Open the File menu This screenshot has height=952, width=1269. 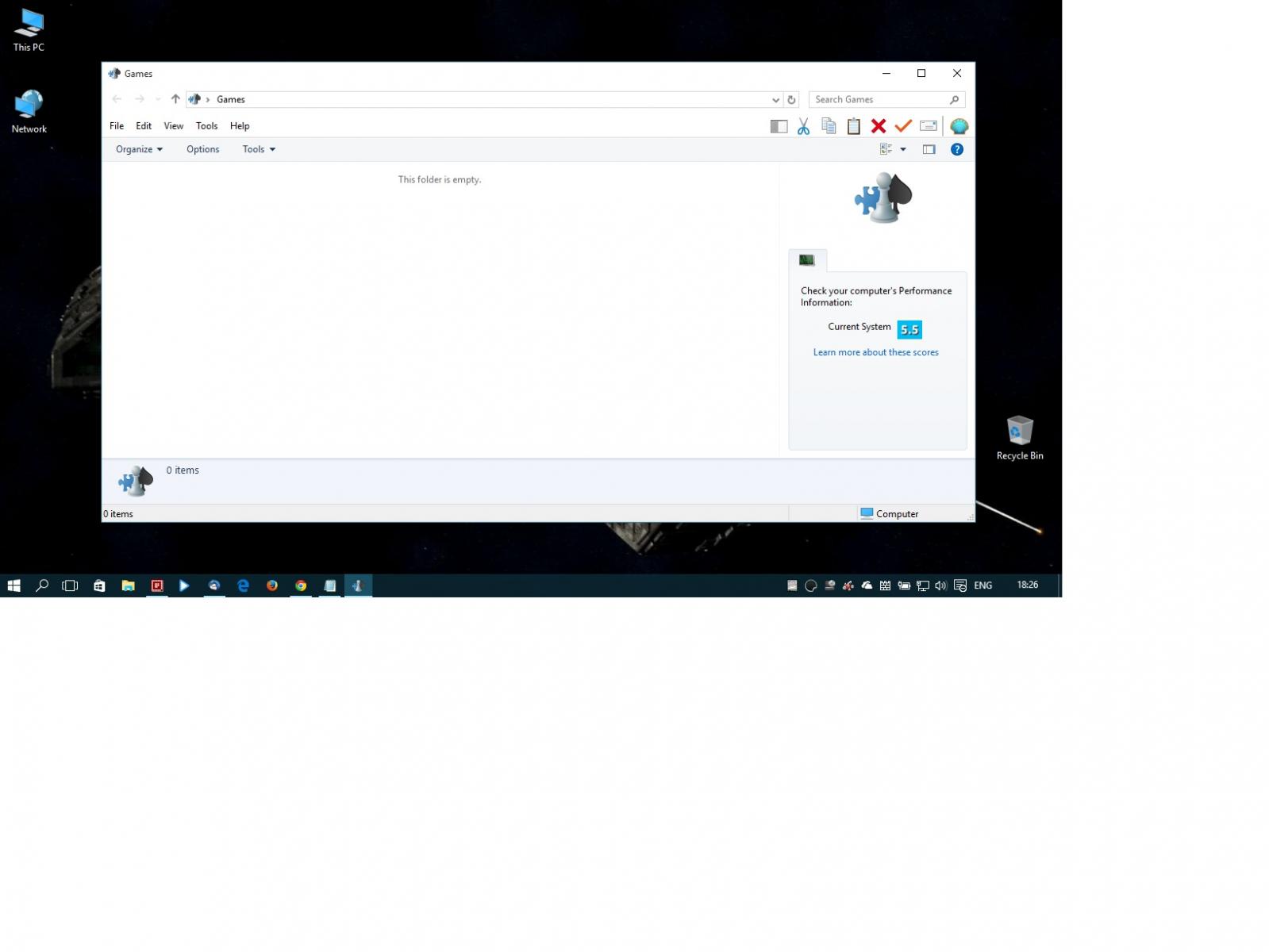tap(117, 126)
